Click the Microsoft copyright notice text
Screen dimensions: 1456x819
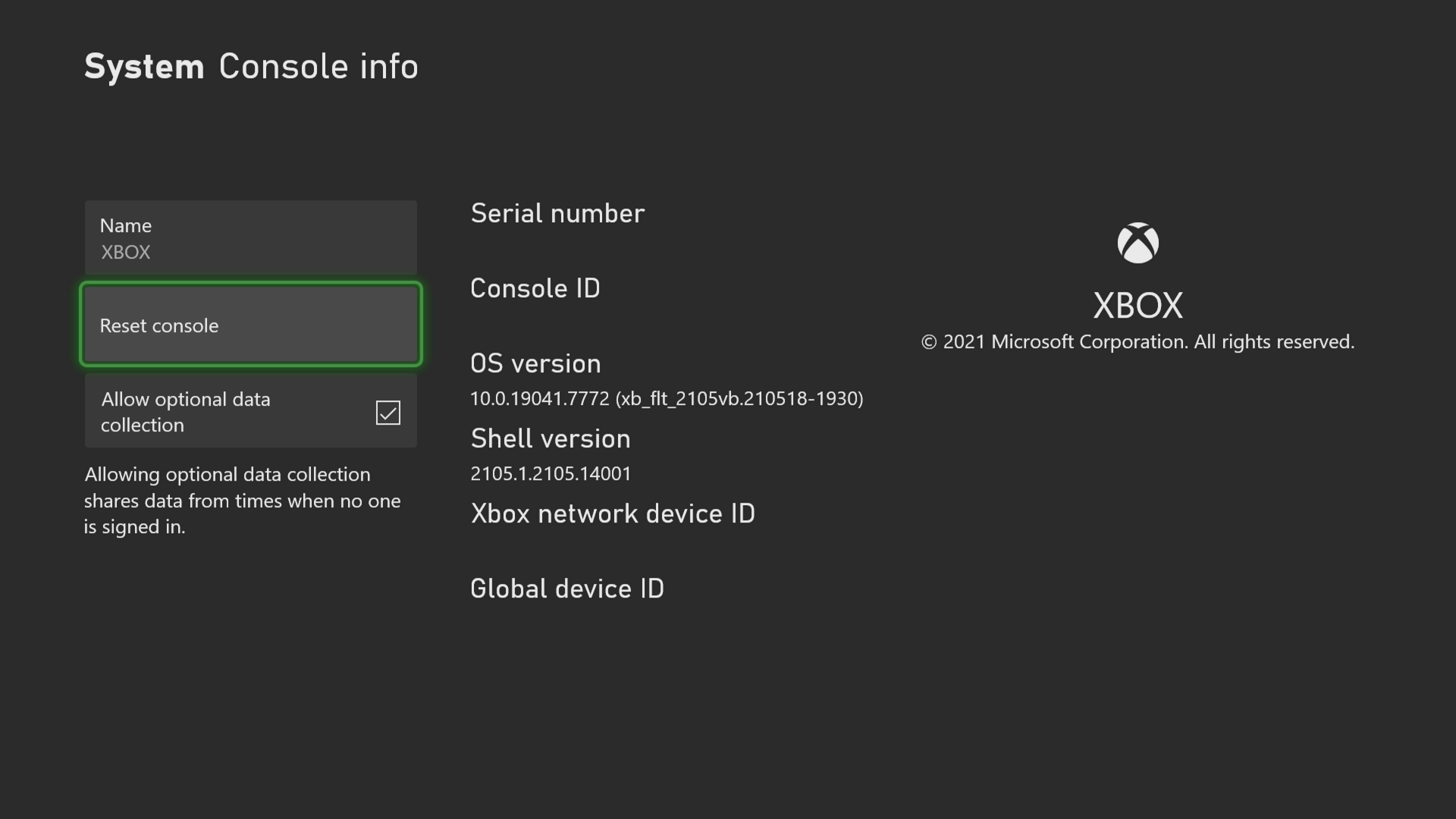pos(1137,342)
